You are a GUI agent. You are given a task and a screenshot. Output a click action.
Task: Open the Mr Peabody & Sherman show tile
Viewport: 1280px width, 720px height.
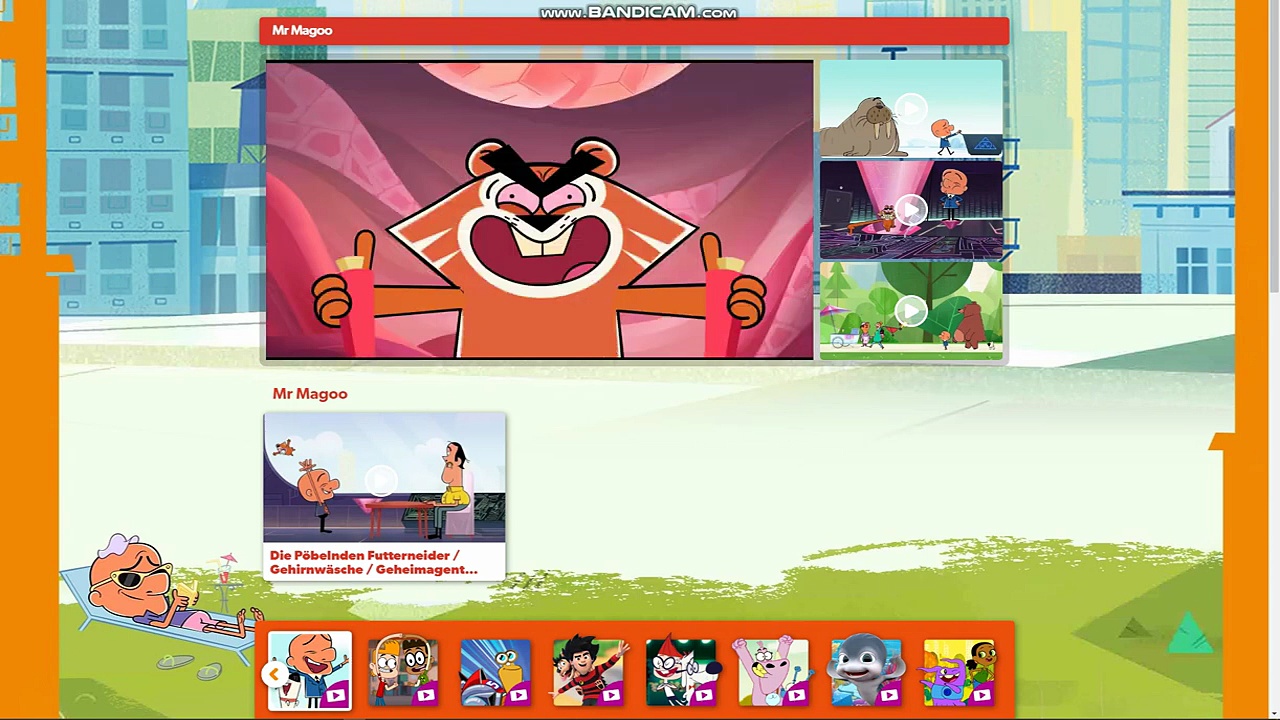681,671
